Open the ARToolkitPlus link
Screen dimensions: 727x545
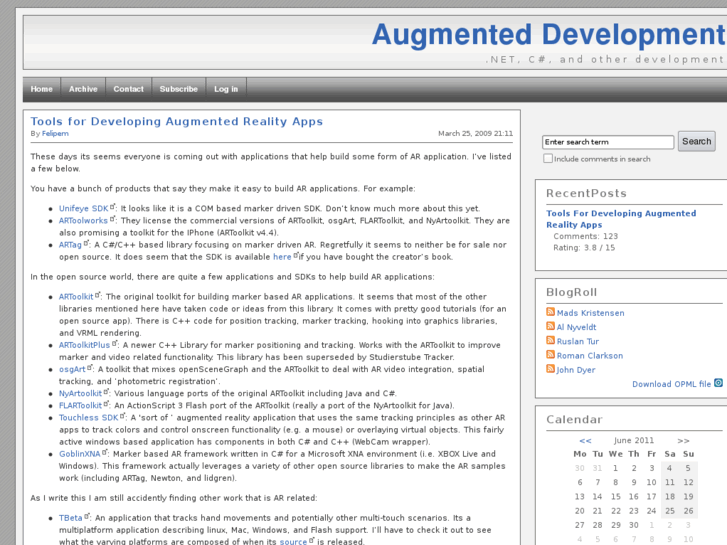click(84, 345)
